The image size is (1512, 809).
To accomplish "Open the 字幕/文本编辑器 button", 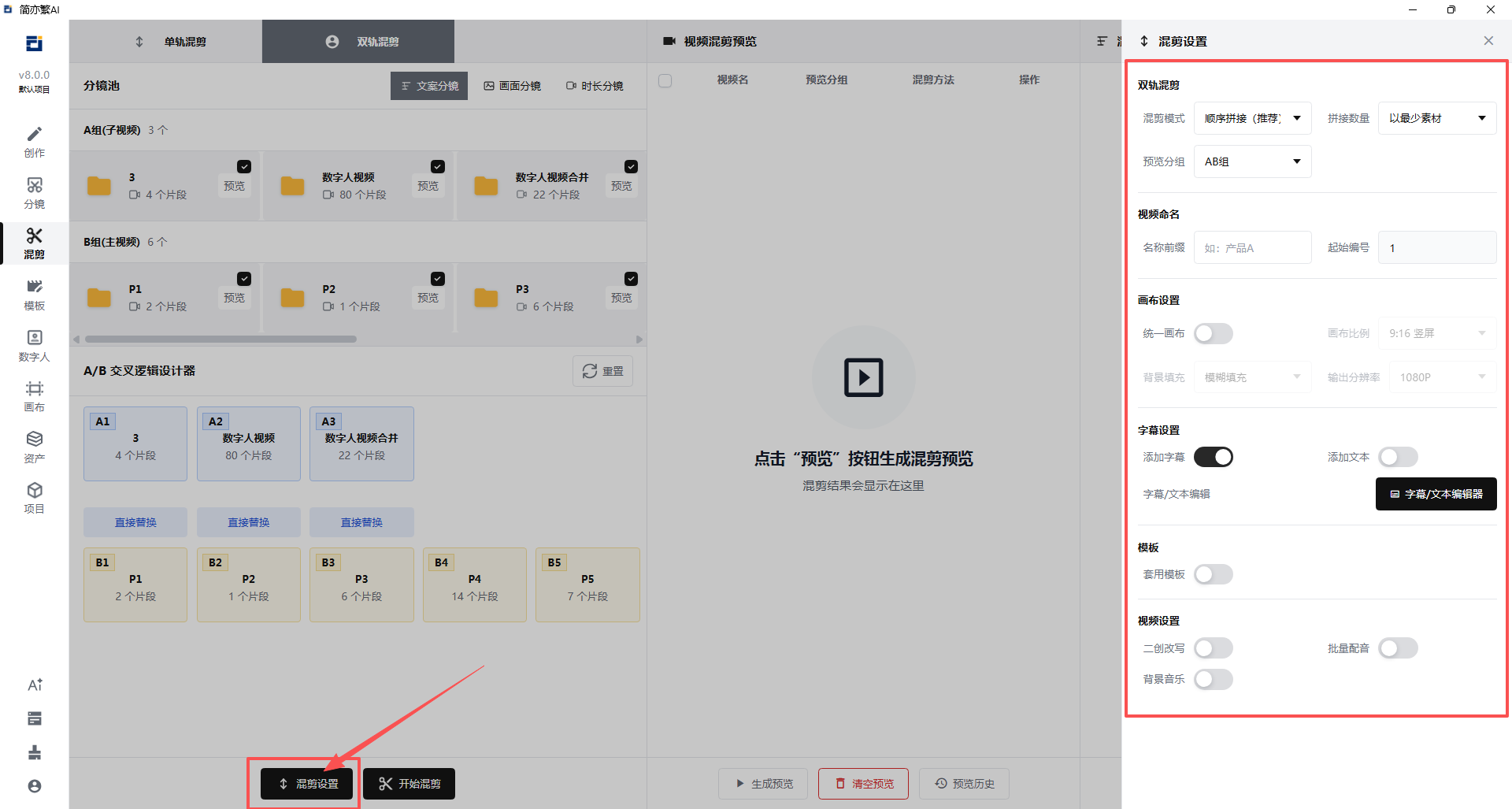I will pyautogui.click(x=1436, y=494).
